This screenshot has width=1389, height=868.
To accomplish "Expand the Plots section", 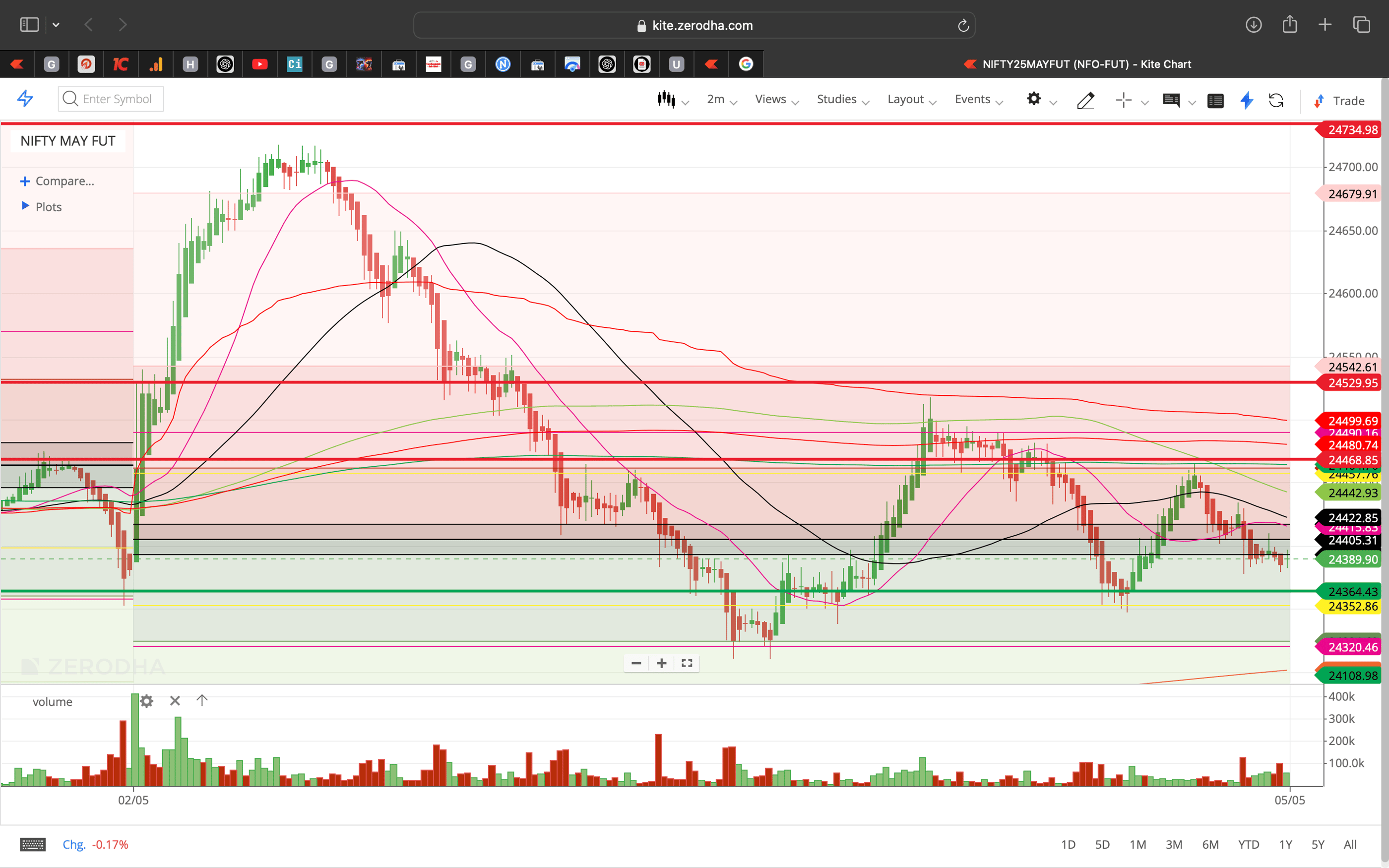I will click(48, 207).
